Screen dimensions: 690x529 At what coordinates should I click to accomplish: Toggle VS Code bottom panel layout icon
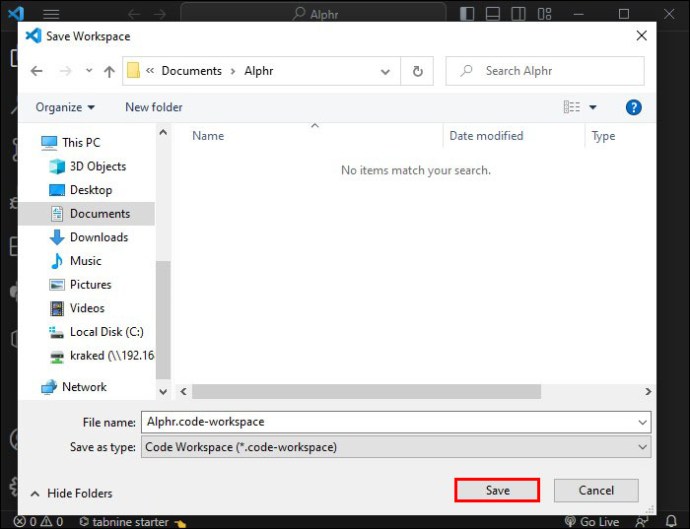[492, 14]
